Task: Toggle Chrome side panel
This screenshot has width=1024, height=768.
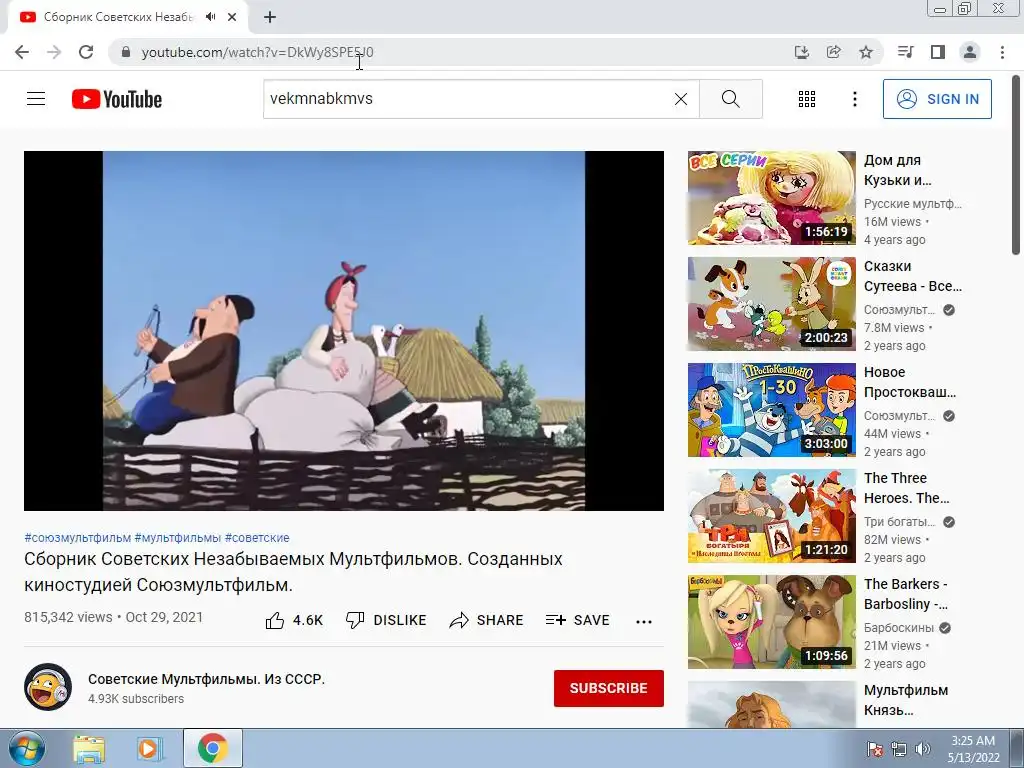Action: [x=938, y=52]
